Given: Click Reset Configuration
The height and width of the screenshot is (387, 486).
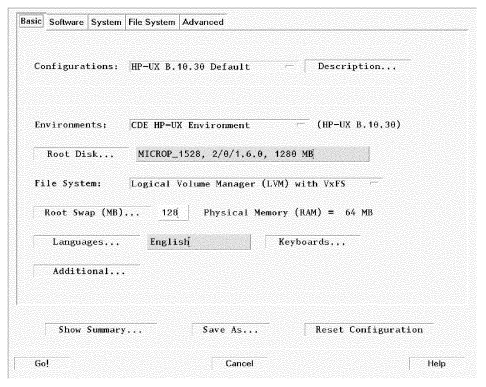Looking at the screenshot, I should [x=369, y=330].
